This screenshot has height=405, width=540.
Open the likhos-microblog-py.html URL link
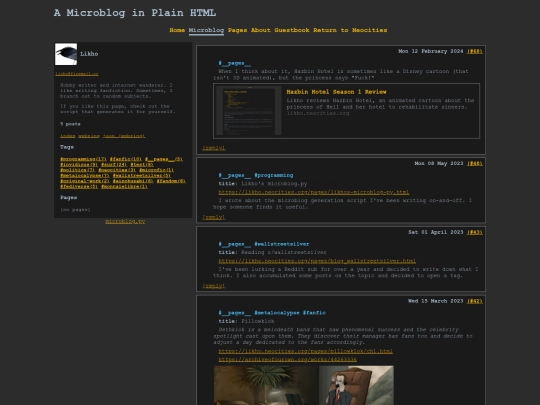pyautogui.click(x=314, y=192)
